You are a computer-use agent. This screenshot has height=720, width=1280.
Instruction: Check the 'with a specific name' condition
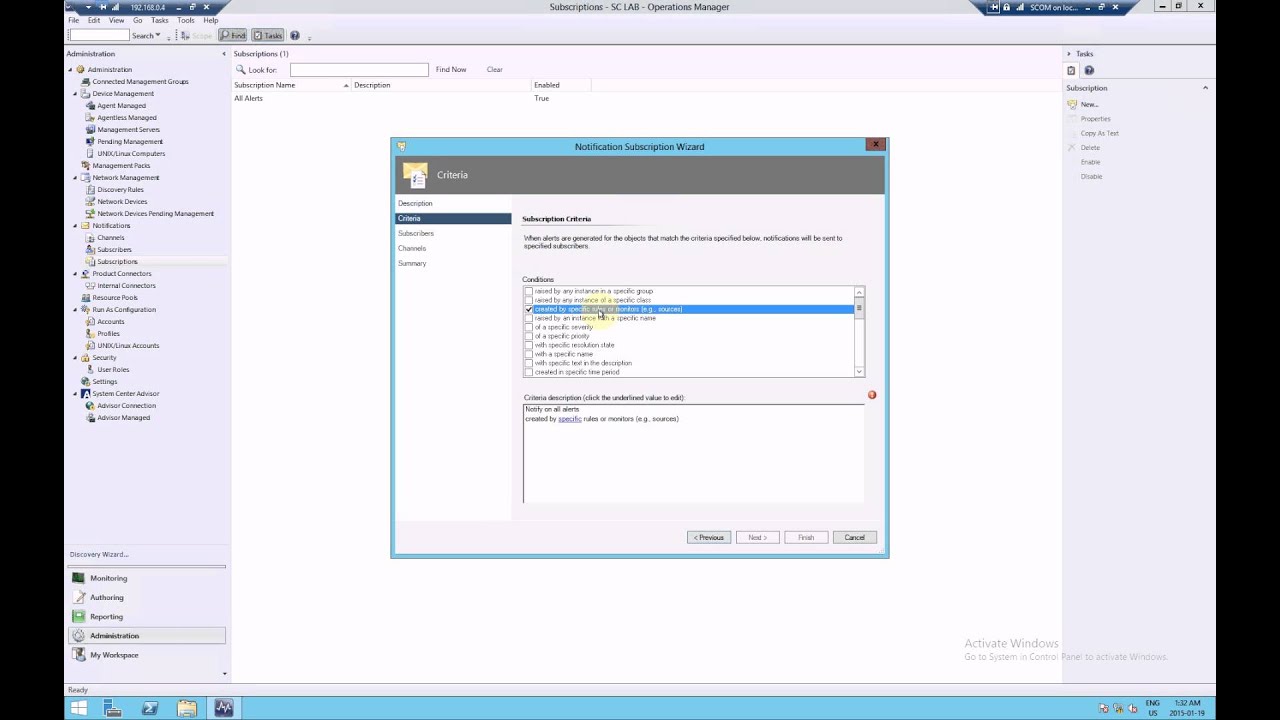click(529, 354)
